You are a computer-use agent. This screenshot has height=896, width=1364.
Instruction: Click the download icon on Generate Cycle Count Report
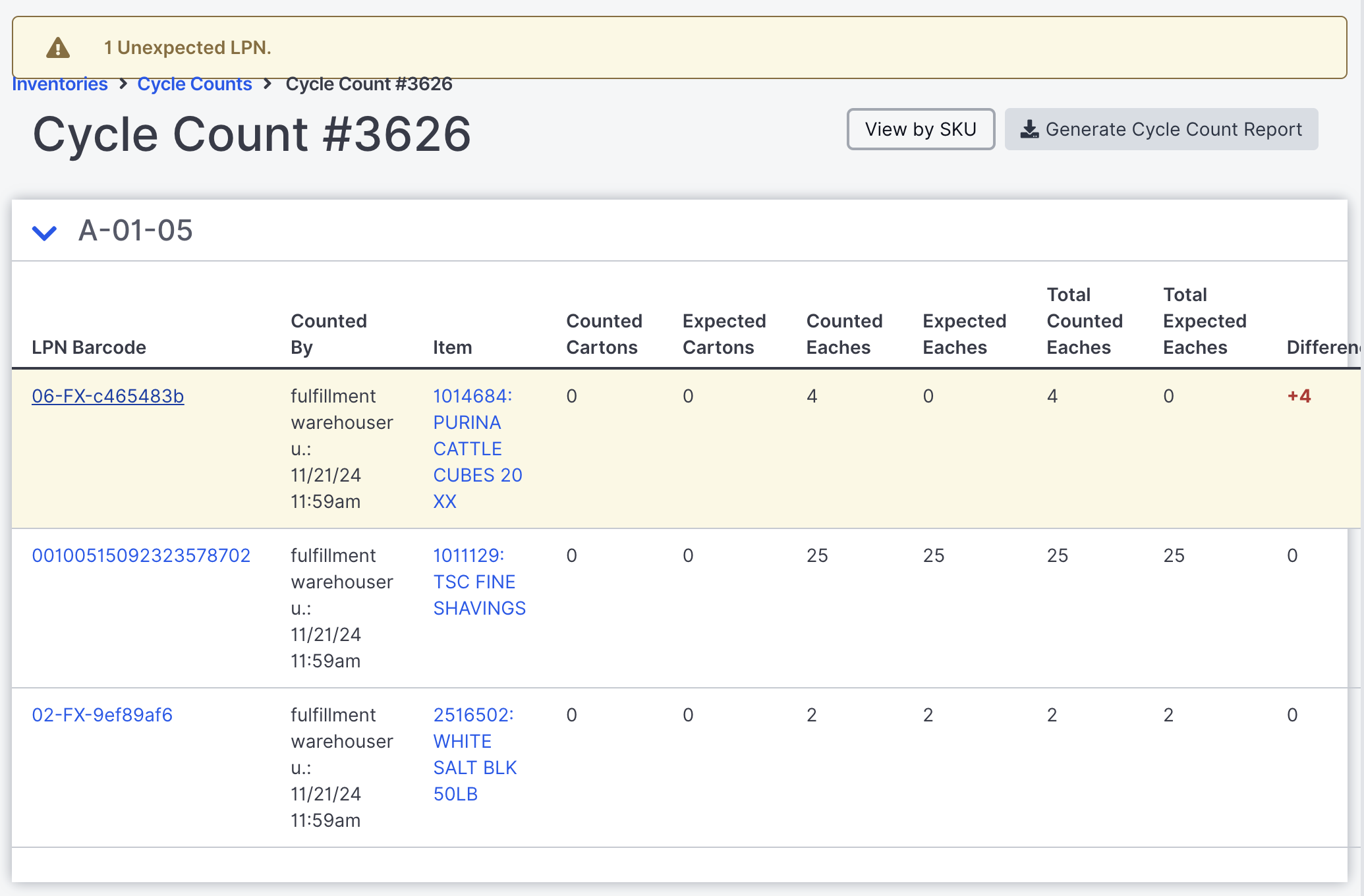tap(1031, 129)
